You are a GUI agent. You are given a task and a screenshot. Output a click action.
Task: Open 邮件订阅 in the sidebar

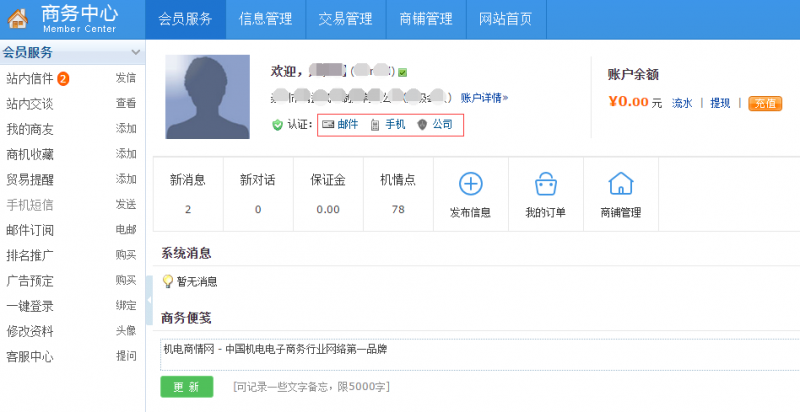pos(30,230)
